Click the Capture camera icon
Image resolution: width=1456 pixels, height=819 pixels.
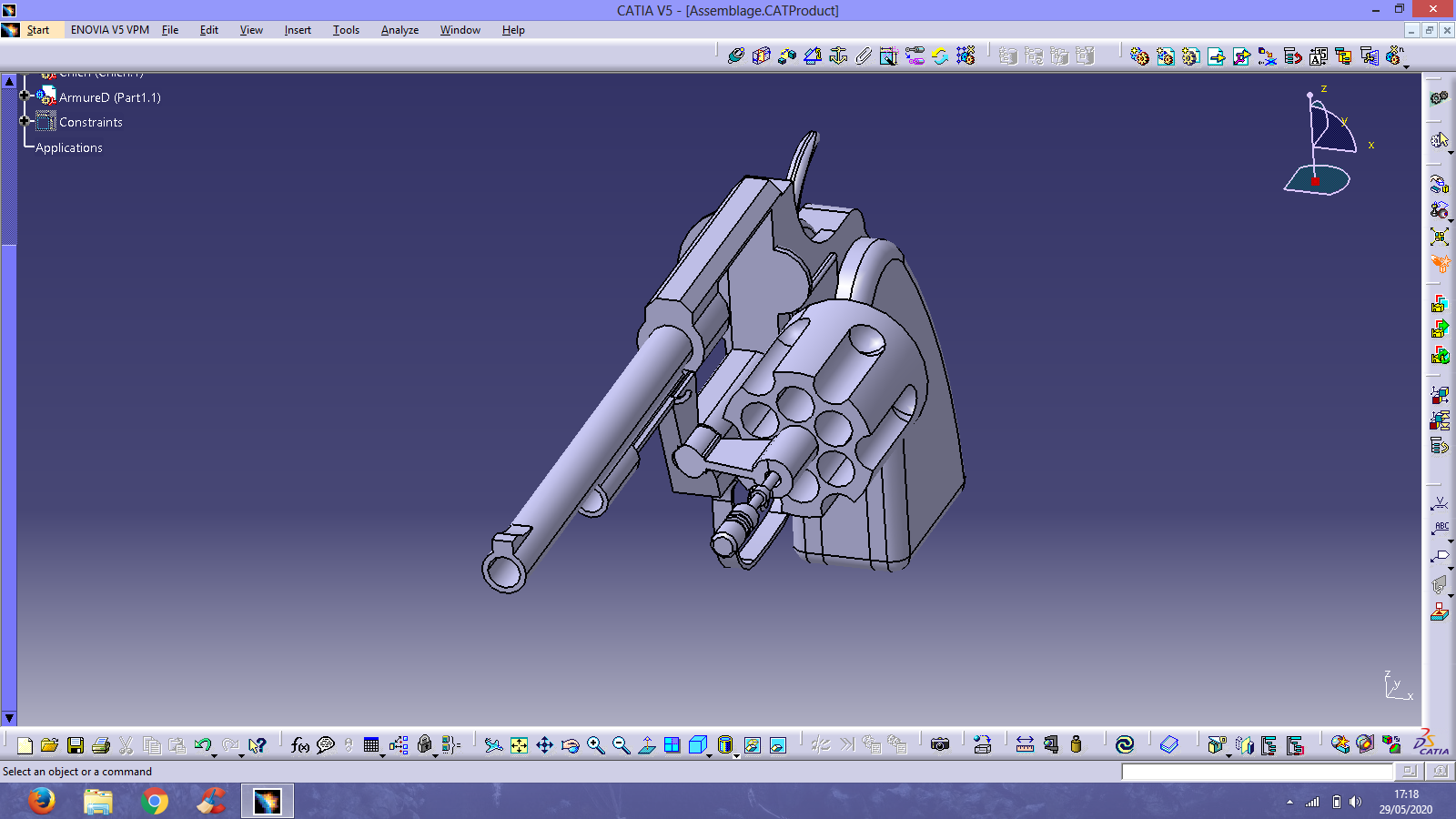point(940,744)
